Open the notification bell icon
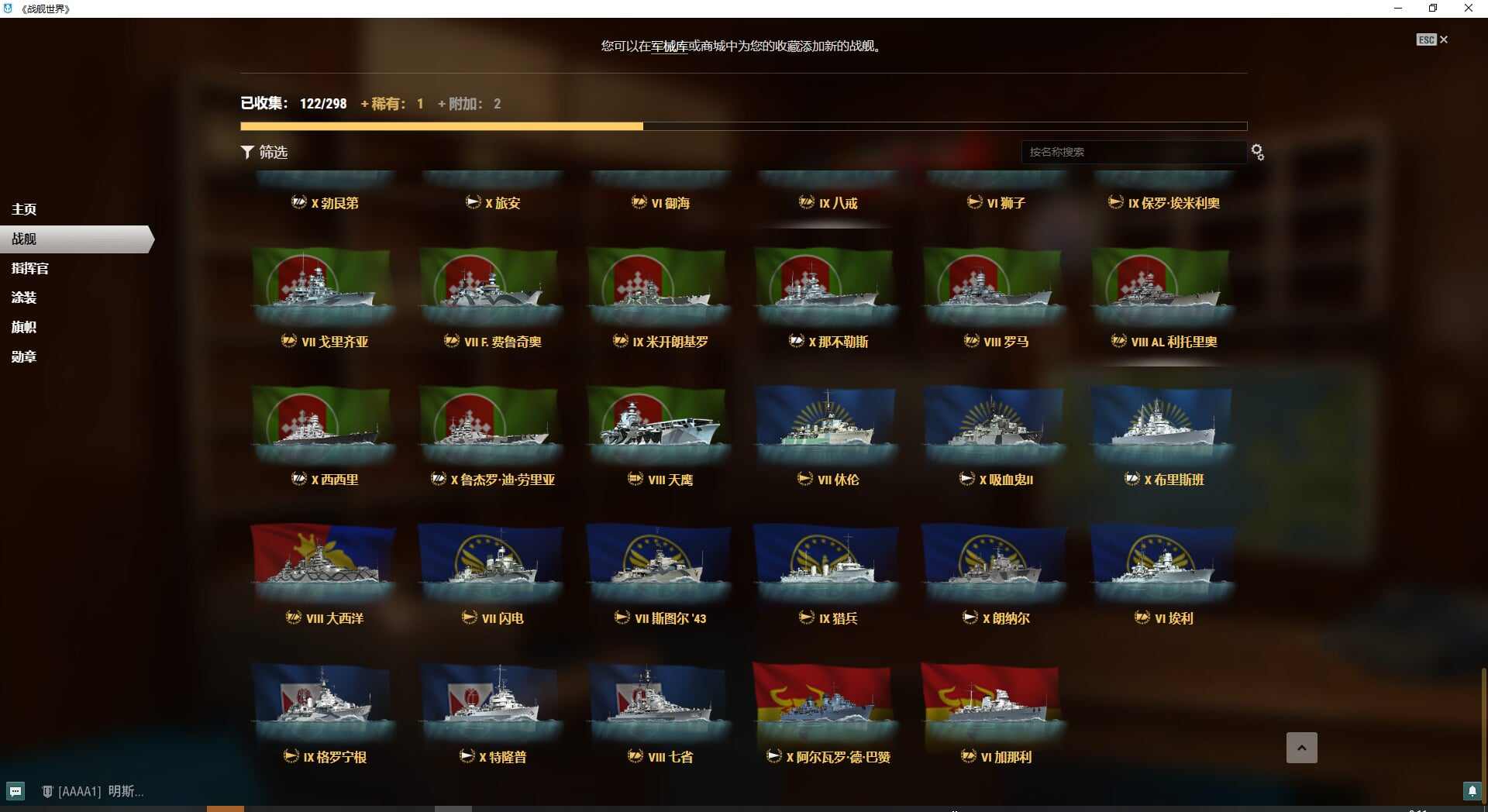The width and height of the screenshot is (1488, 812). pos(1472,791)
